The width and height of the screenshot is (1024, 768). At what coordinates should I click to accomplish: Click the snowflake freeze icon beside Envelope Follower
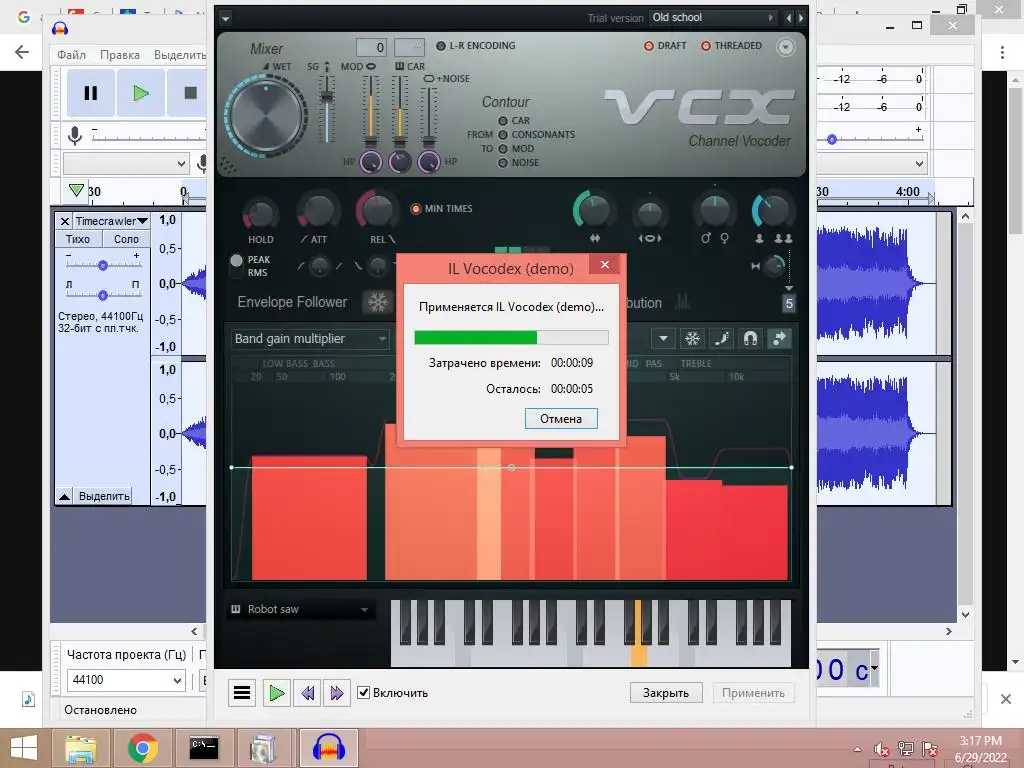[x=377, y=302]
